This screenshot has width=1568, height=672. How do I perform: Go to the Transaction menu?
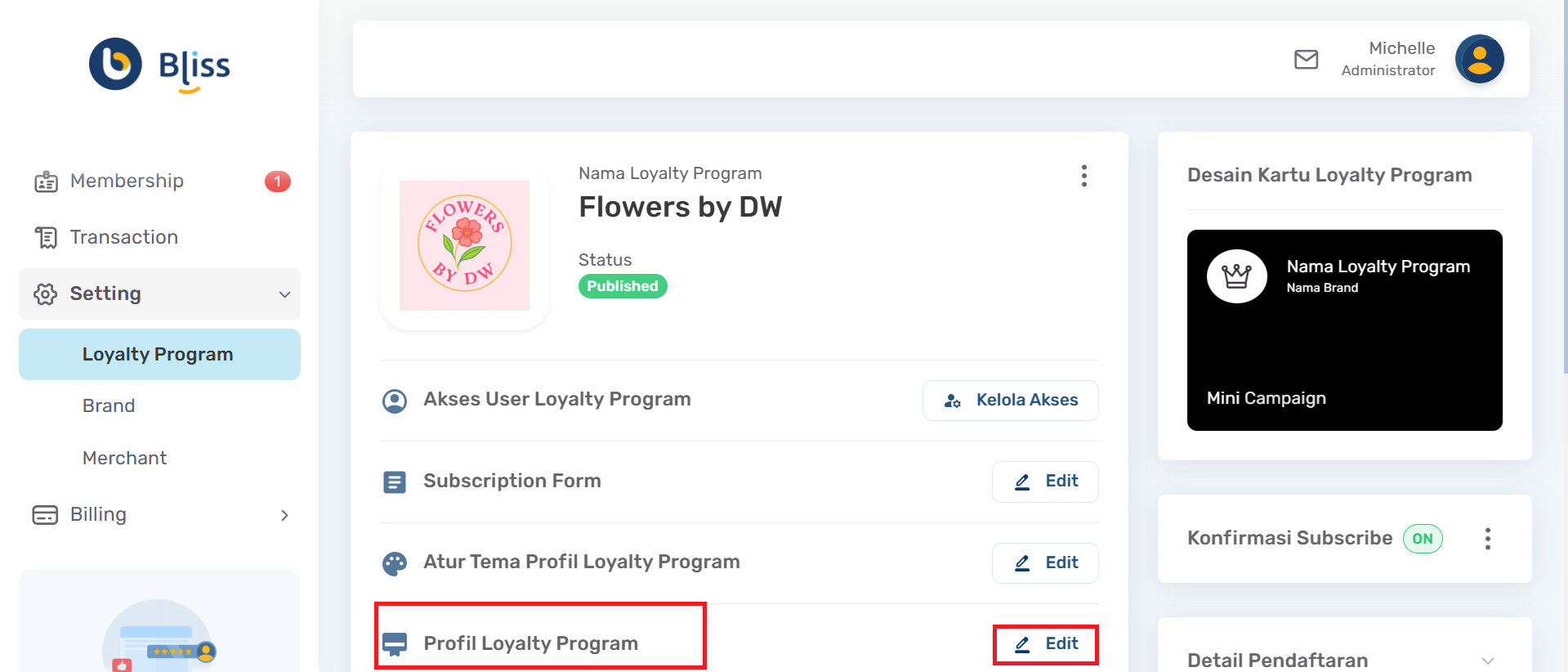pos(123,237)
